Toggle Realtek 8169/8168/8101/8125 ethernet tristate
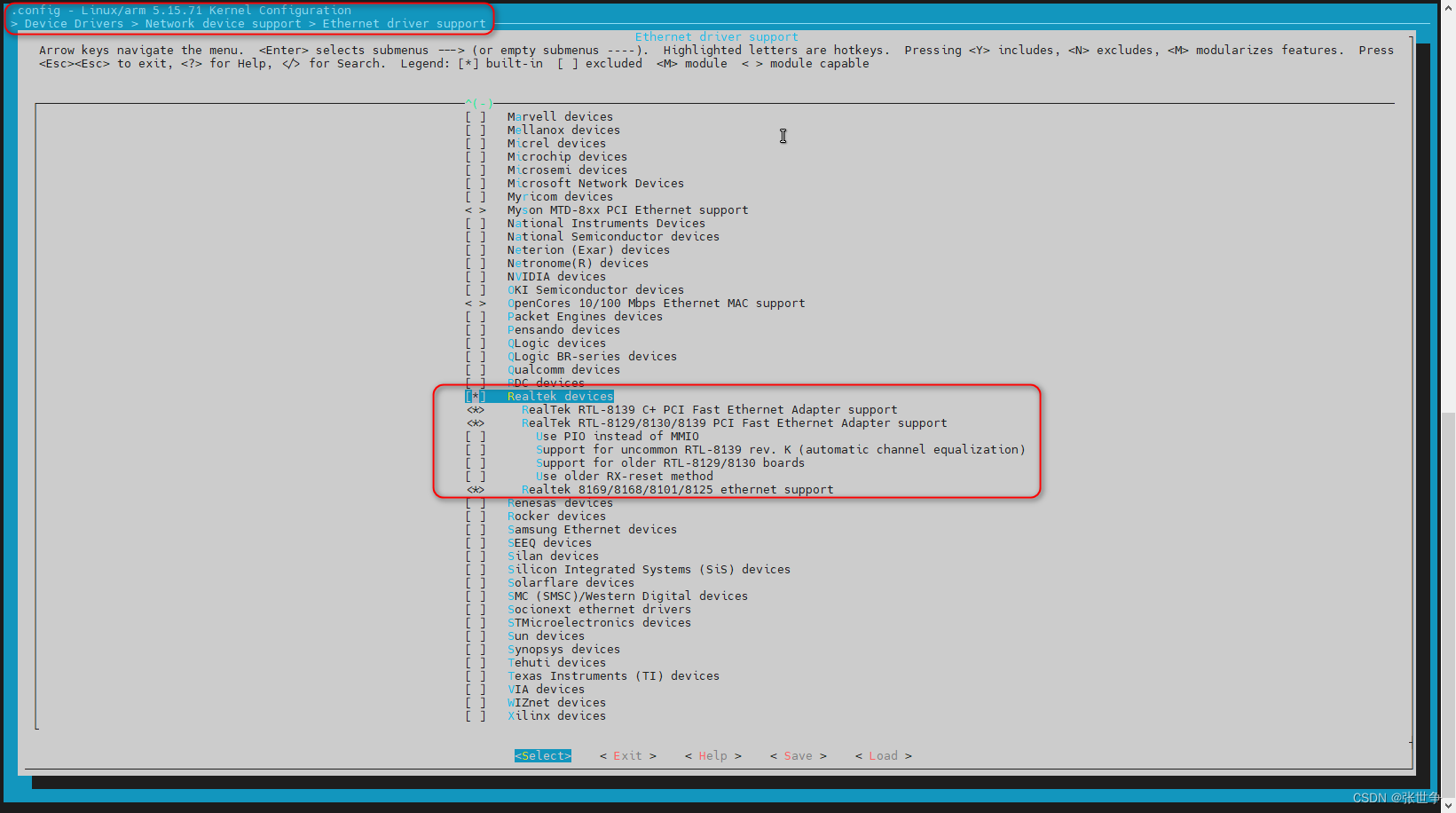This screenshot has height=813, width=1456. click(476, 490)
